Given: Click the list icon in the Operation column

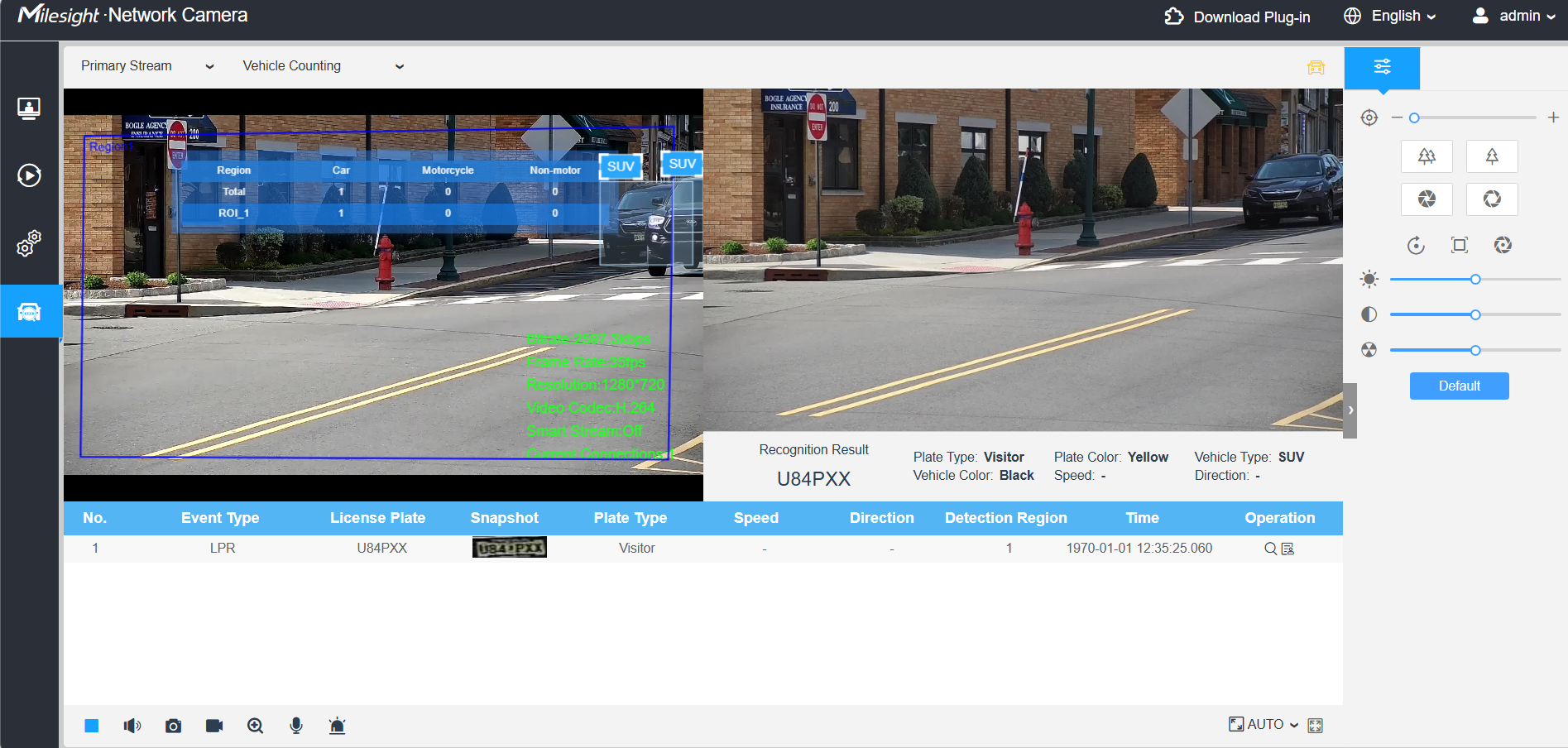Looking at the screenshot, I should pos(1287,549).
